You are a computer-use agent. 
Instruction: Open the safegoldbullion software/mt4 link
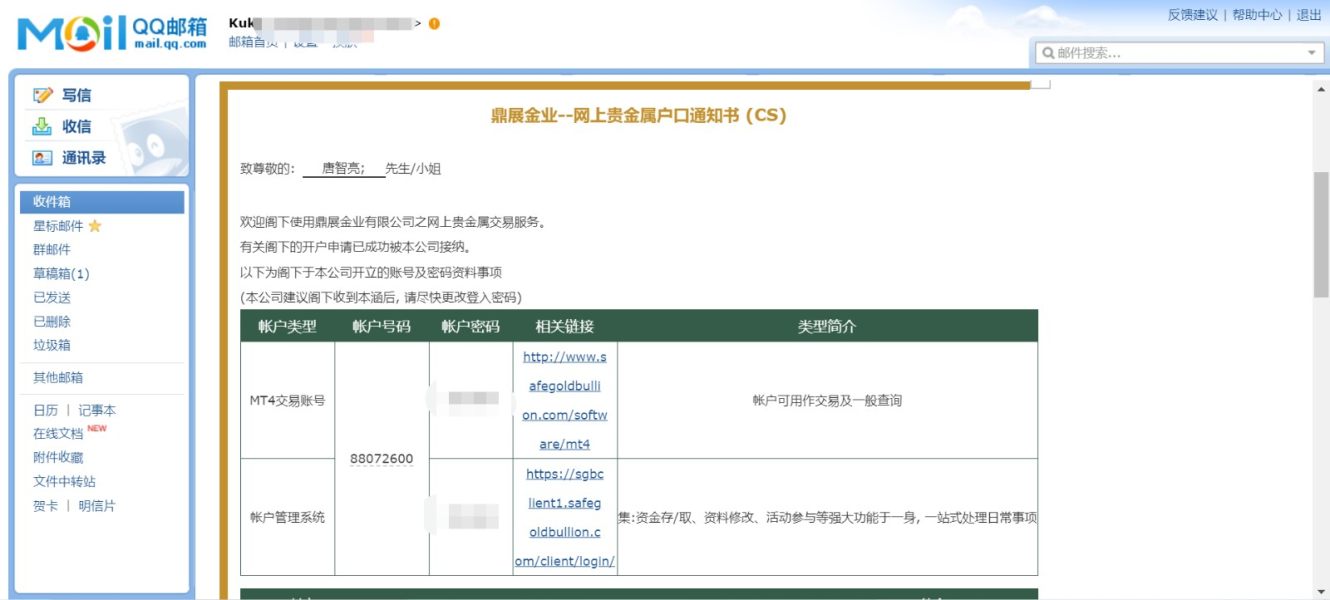[x=565, y=401]
